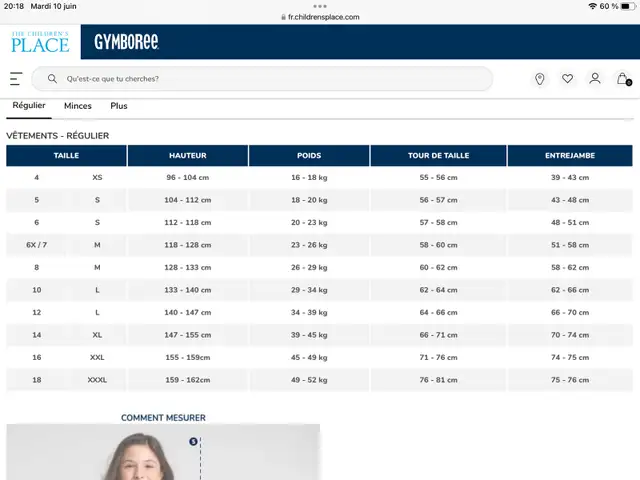Click the TOUR DE TAILLE column header
Screen dimensions: 640x480
(438, 156)
